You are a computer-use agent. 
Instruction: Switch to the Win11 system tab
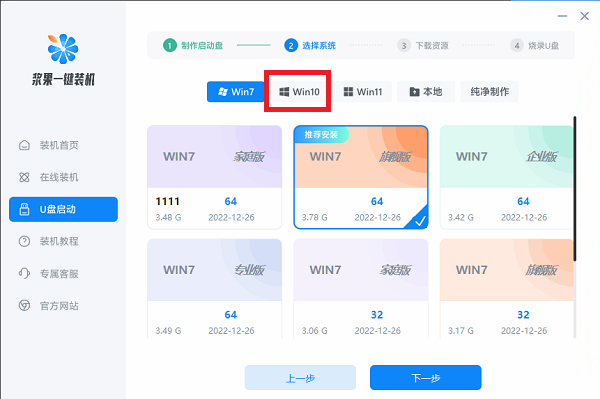click(363, 92)
